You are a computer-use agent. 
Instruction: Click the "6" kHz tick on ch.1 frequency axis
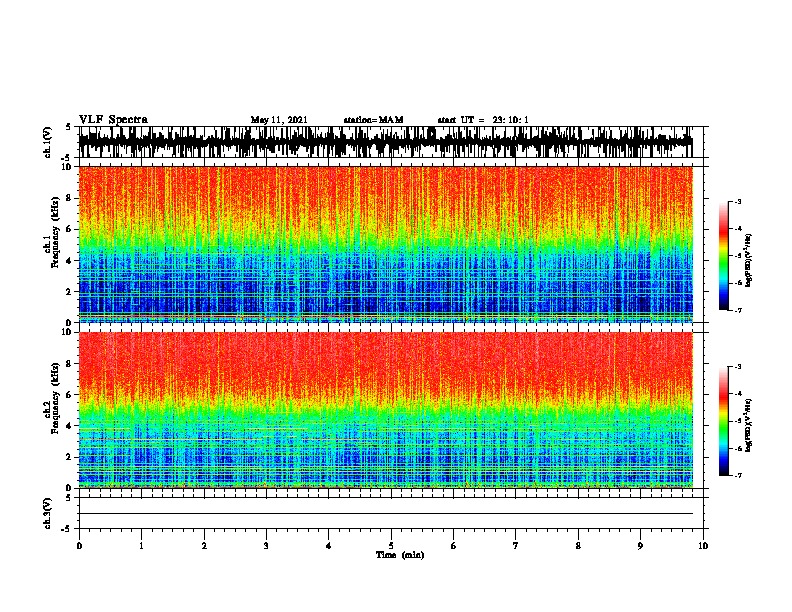click(70, 229)
